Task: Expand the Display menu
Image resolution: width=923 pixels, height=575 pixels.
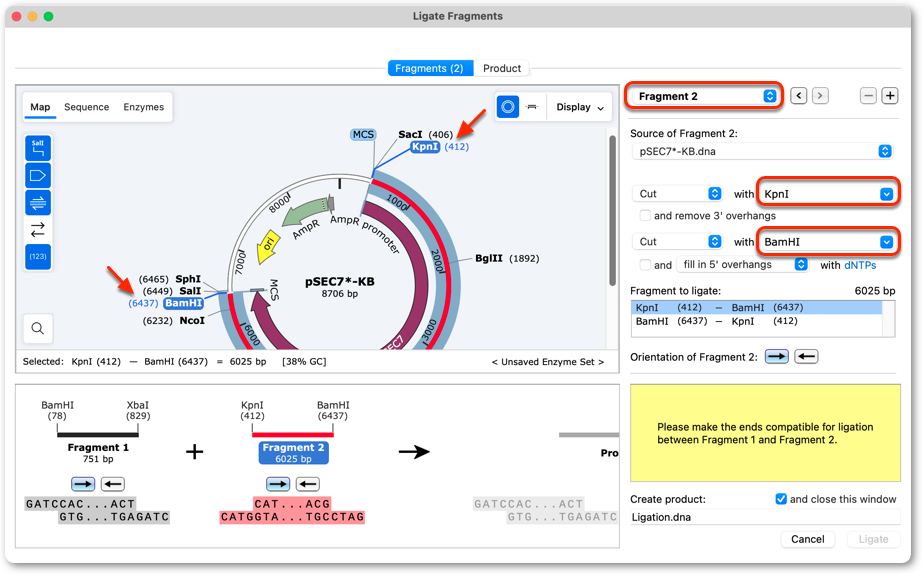Action: [580, 107]
